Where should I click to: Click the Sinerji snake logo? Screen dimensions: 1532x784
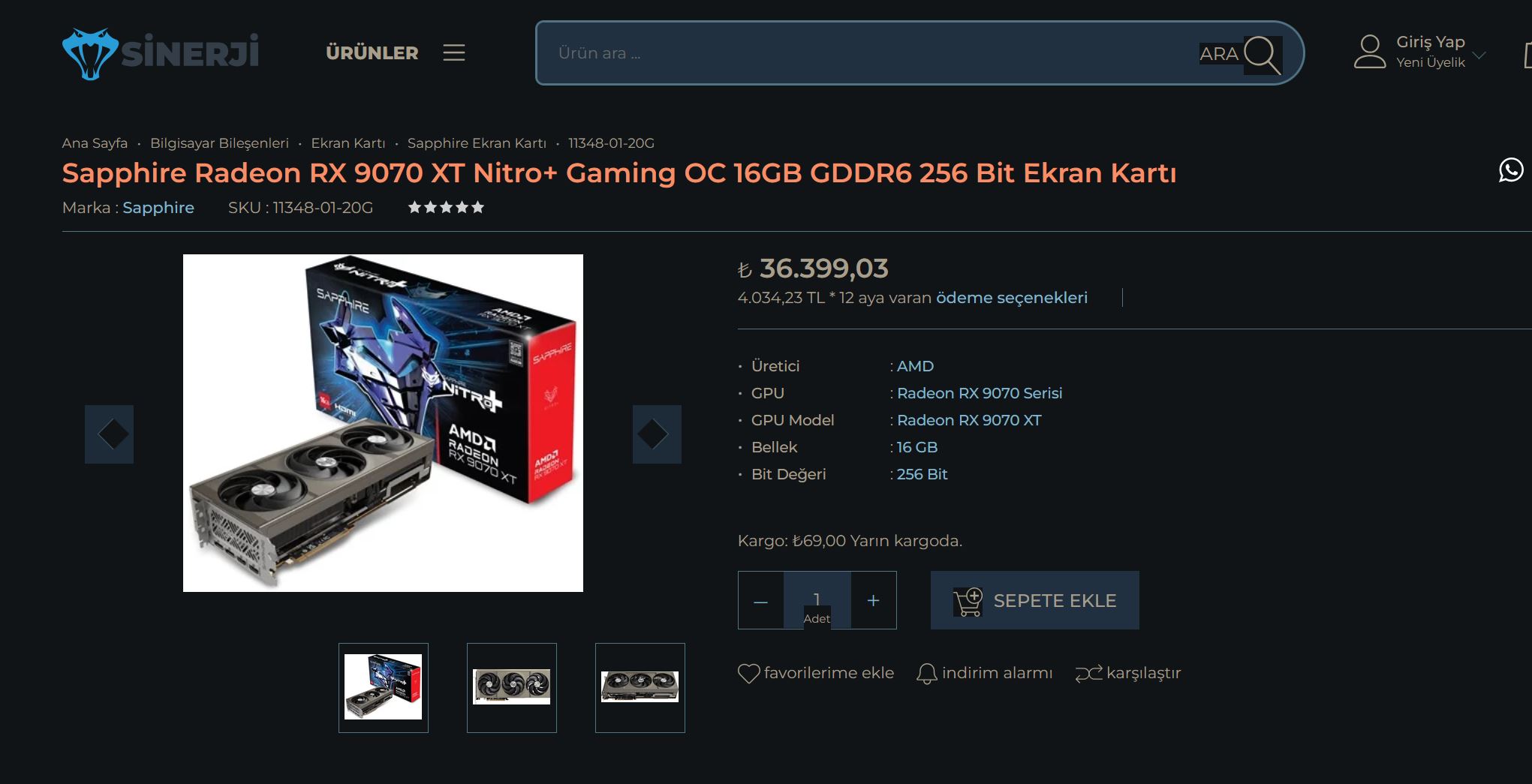[x=90, y=53]
